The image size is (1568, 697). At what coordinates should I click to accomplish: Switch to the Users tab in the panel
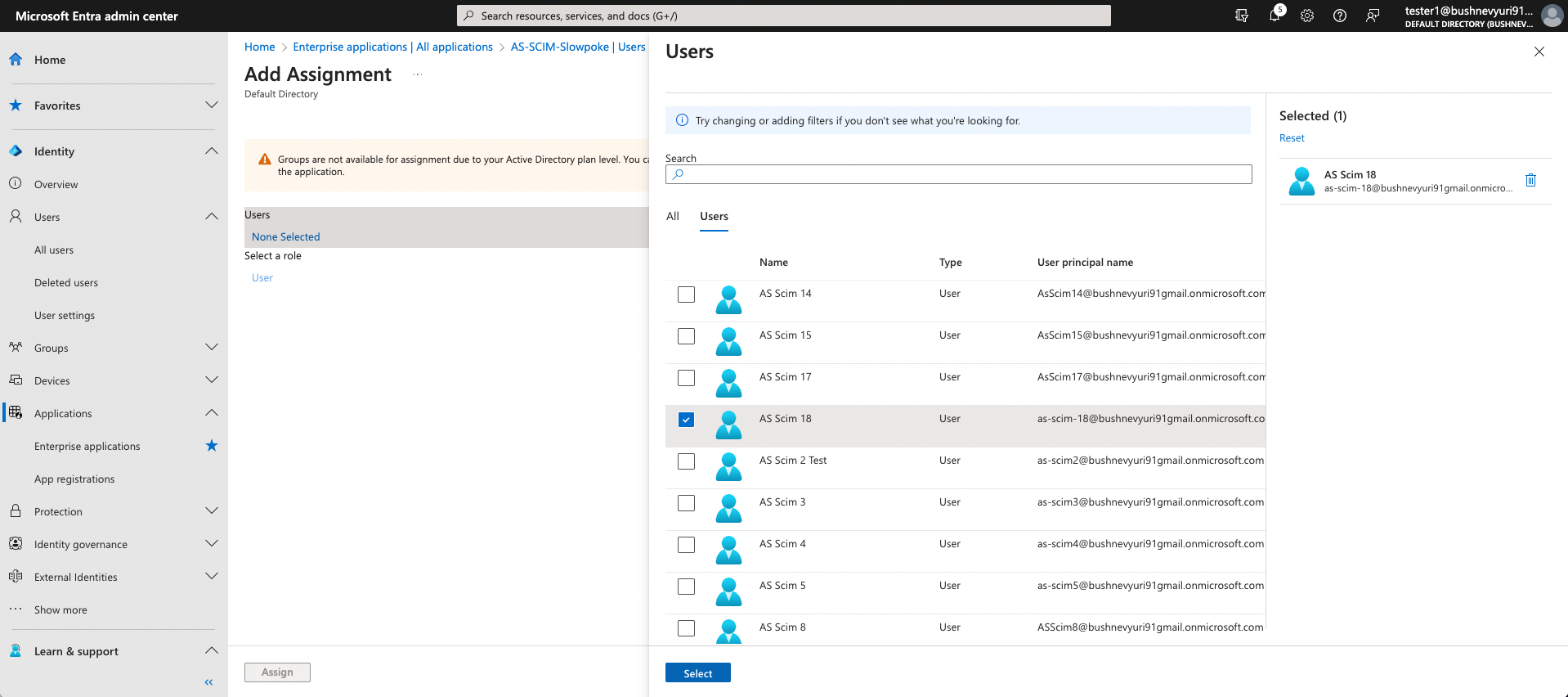pos(714,216)
